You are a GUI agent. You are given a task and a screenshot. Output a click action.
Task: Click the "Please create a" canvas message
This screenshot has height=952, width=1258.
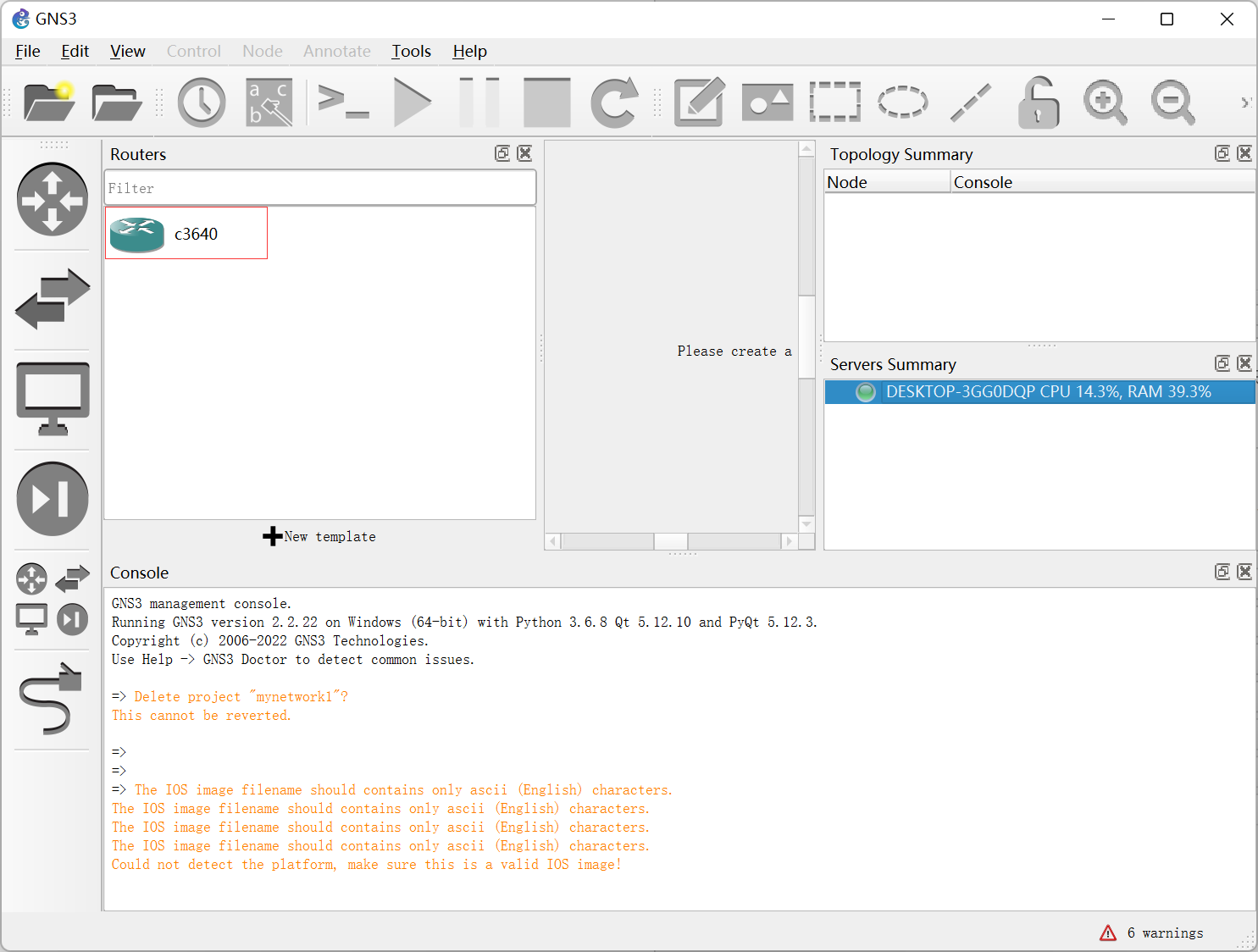tap(734, 351)
